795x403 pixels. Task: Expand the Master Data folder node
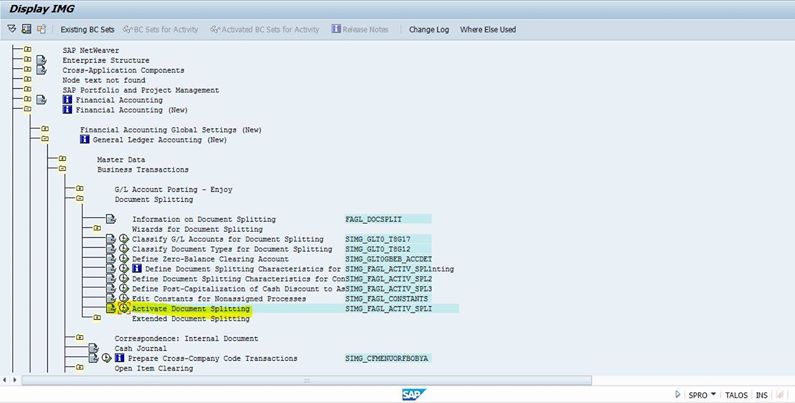click(62, 159)
